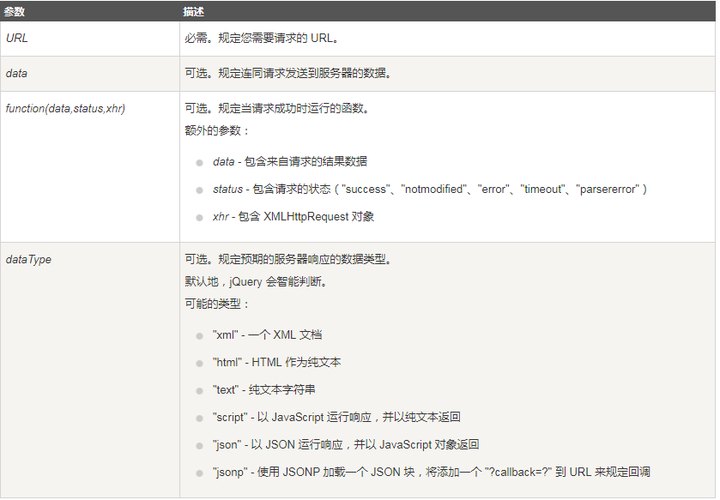The height and width of the screenshot is (500, 720).
Task: Click the line 默认地，jQuery 会智能判断。
Action: pos(256,282)
